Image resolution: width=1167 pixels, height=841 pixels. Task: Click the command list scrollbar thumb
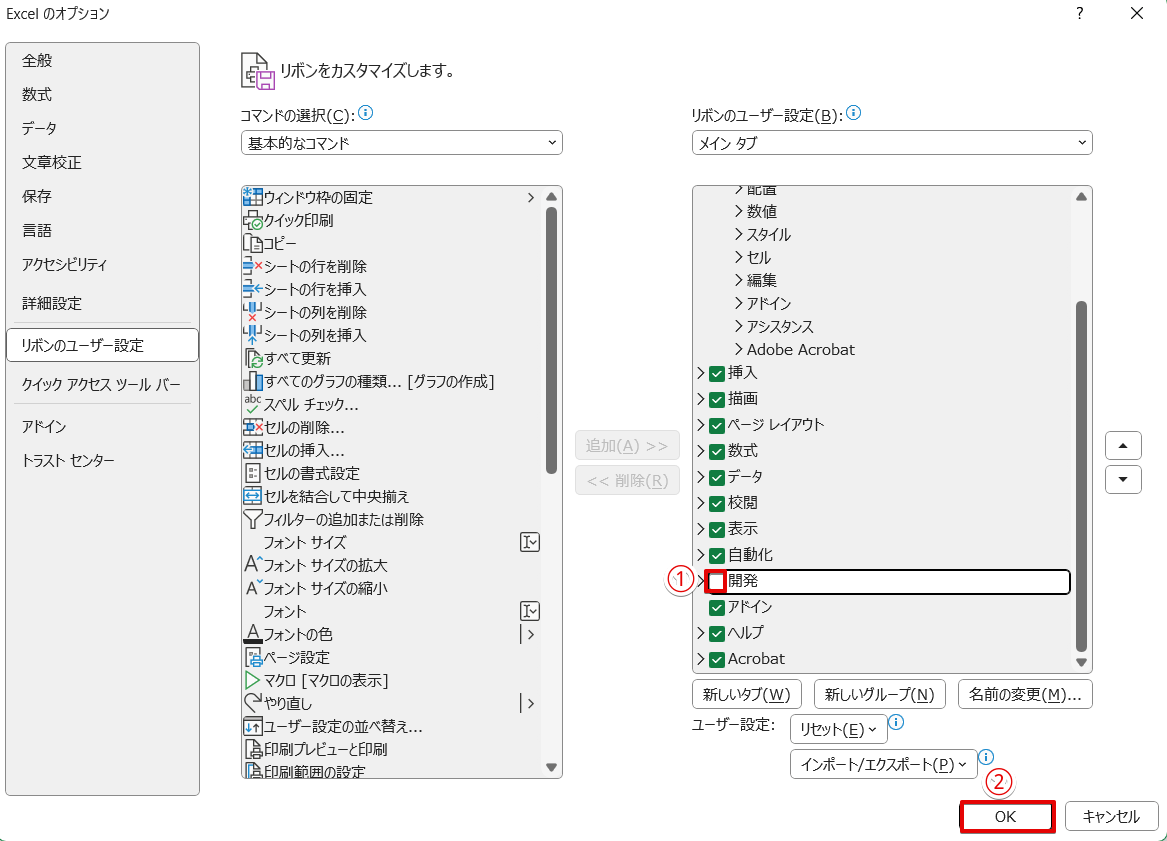(x=551, y=340)
